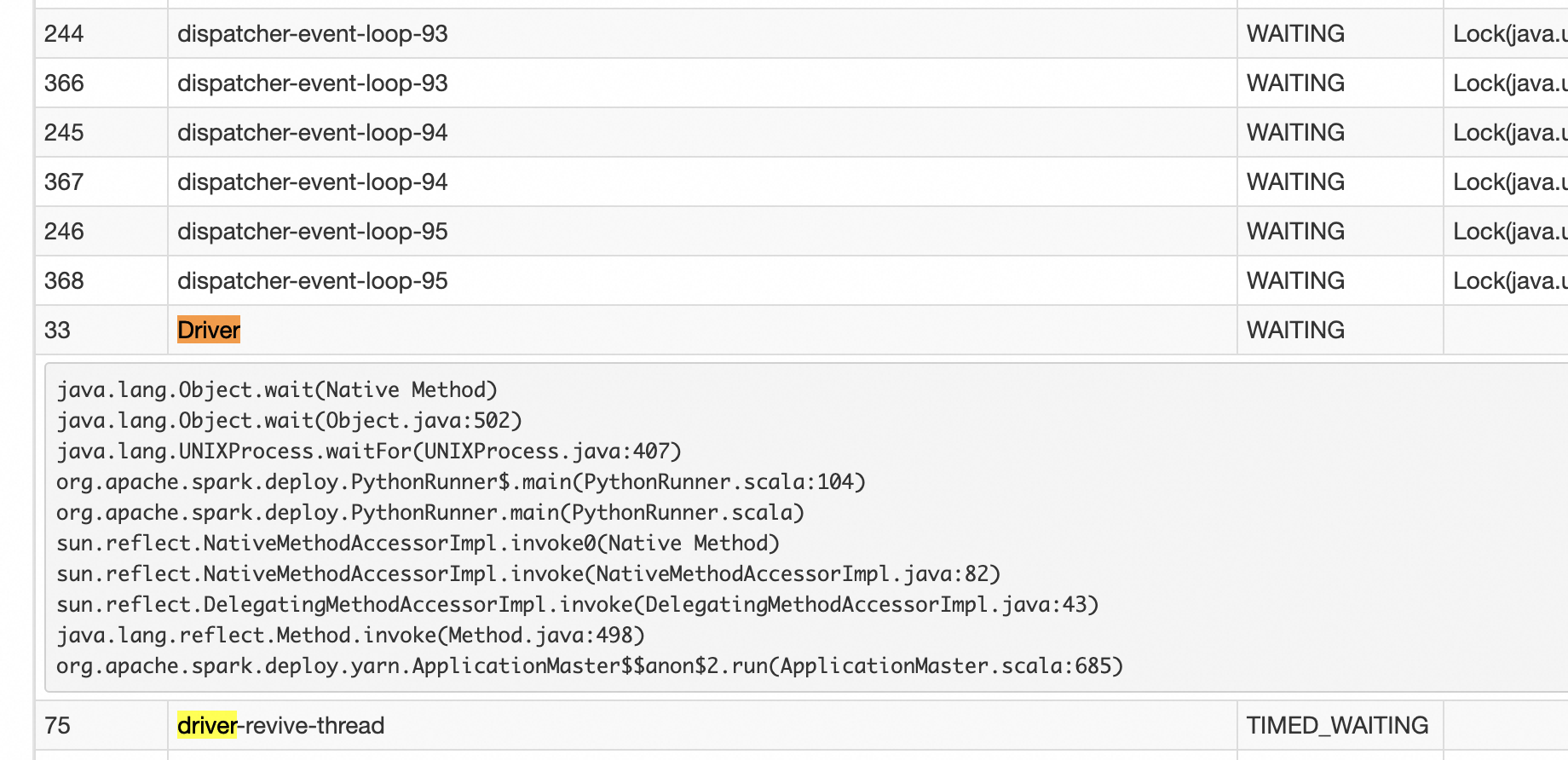Click the PythonRunner.scala:104 stack line
The height and width of the screenshot is (760, 1568).
461,482
